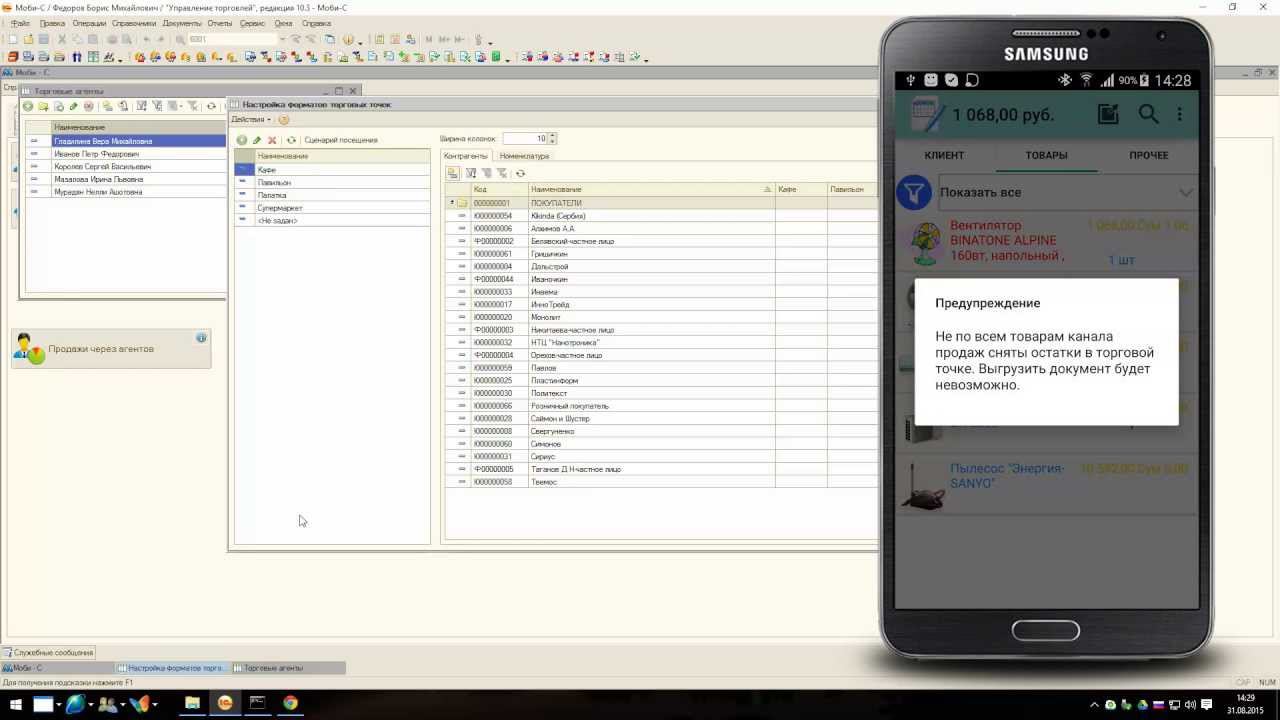Open File Explorer from the taskbar
The height and width of the screenshot is (720, 1280).
click(192, 703)
